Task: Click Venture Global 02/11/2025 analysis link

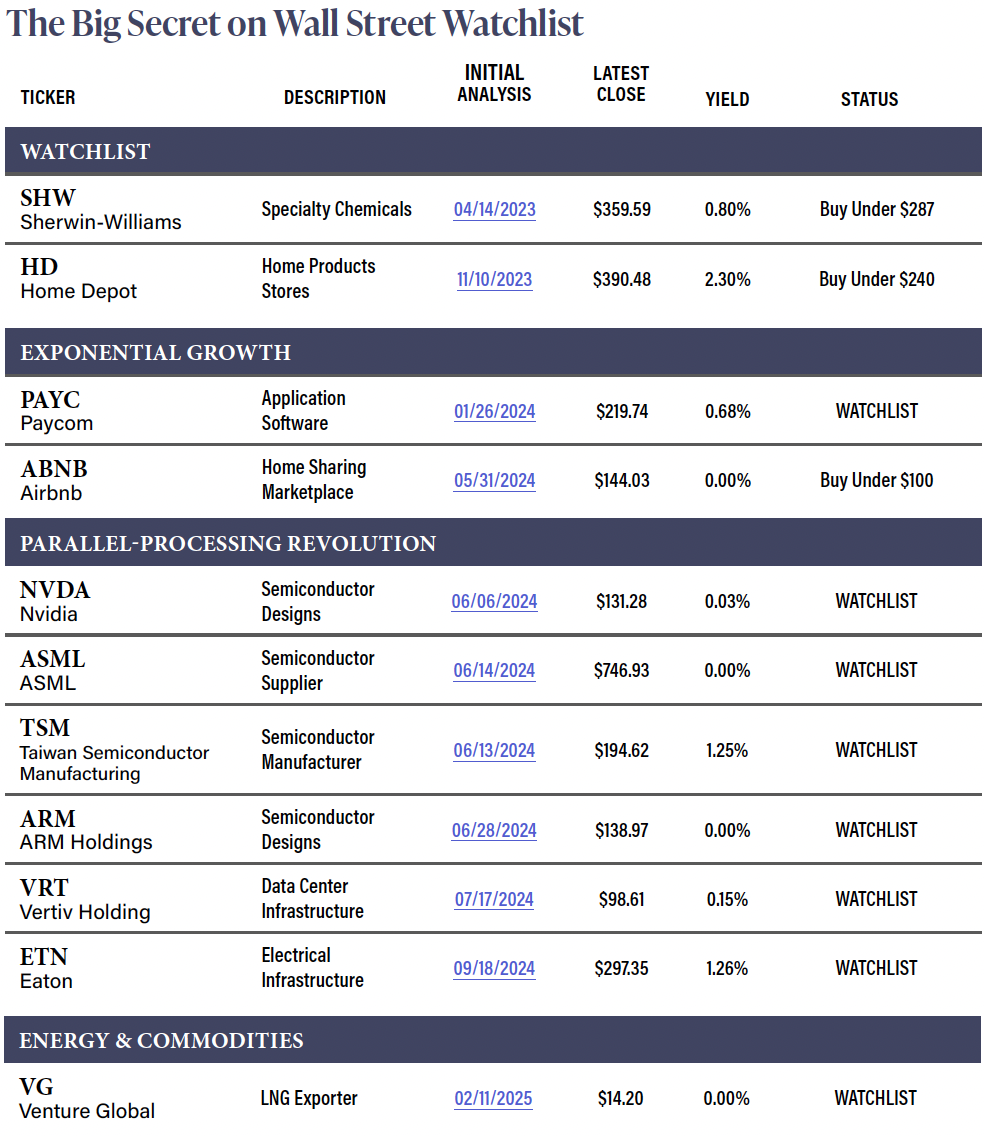Action: point(493,1099)
